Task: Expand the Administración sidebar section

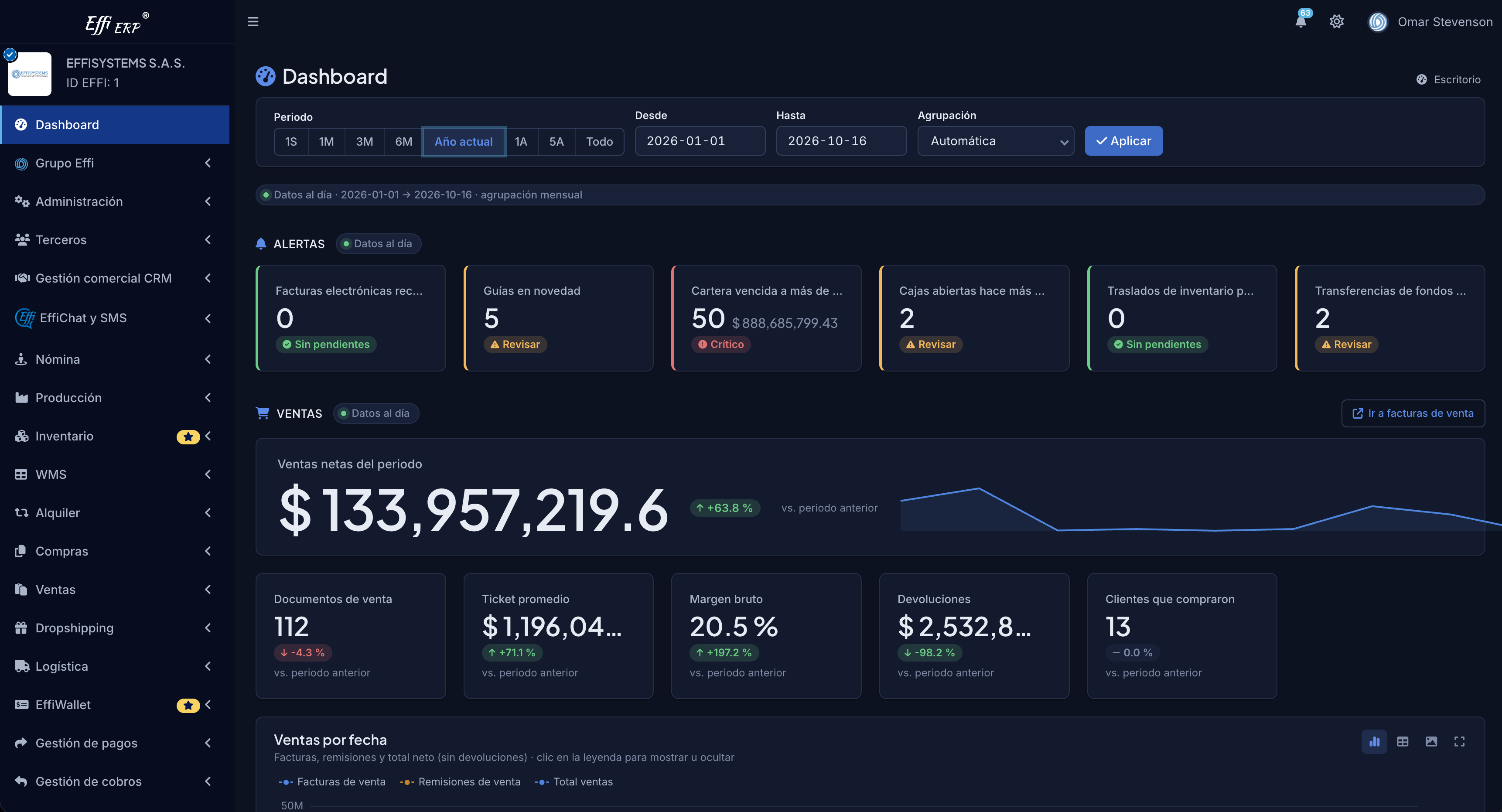Action: [x=115, y=201]
